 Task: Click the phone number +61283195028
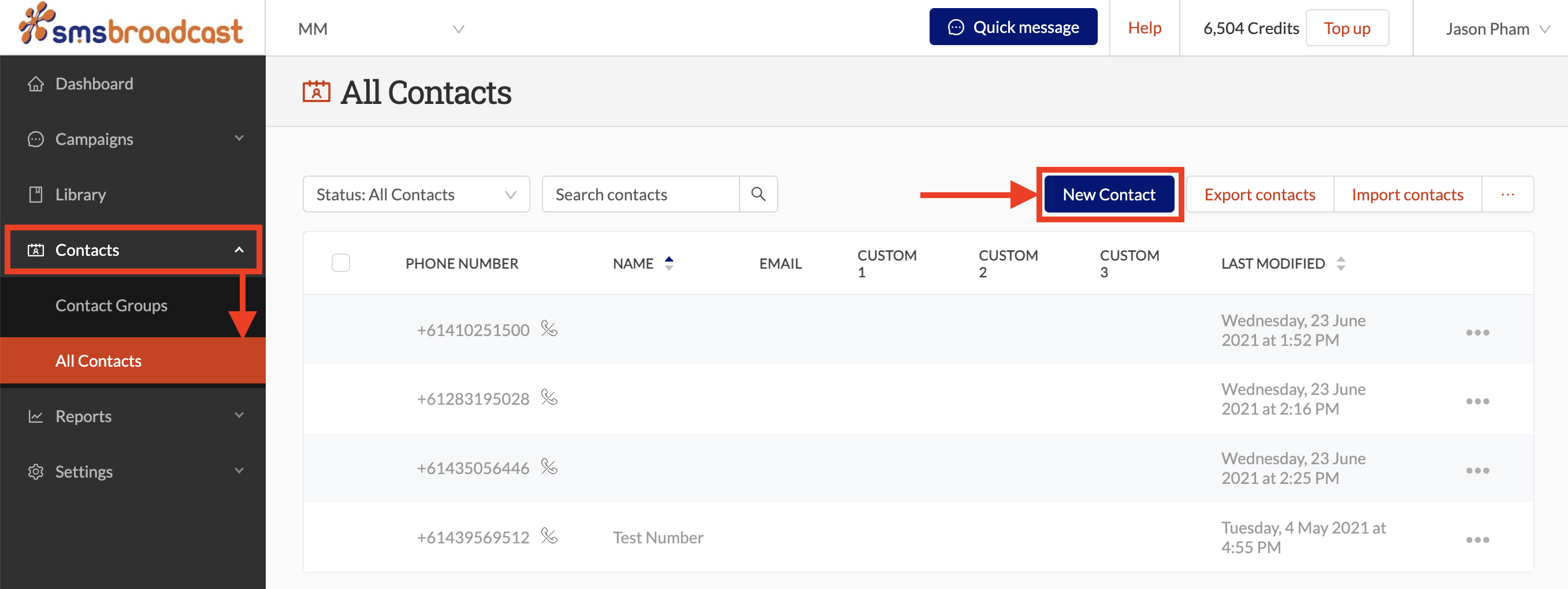(x=473, y=398)
